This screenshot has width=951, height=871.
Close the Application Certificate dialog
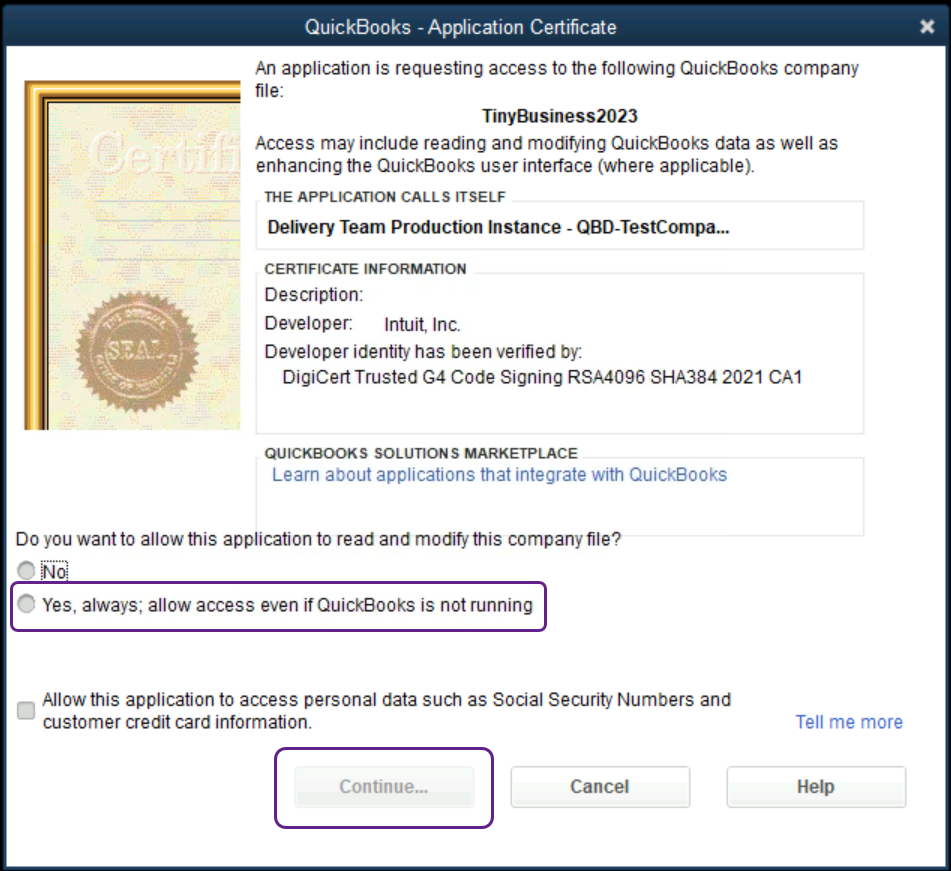point(927,27)
